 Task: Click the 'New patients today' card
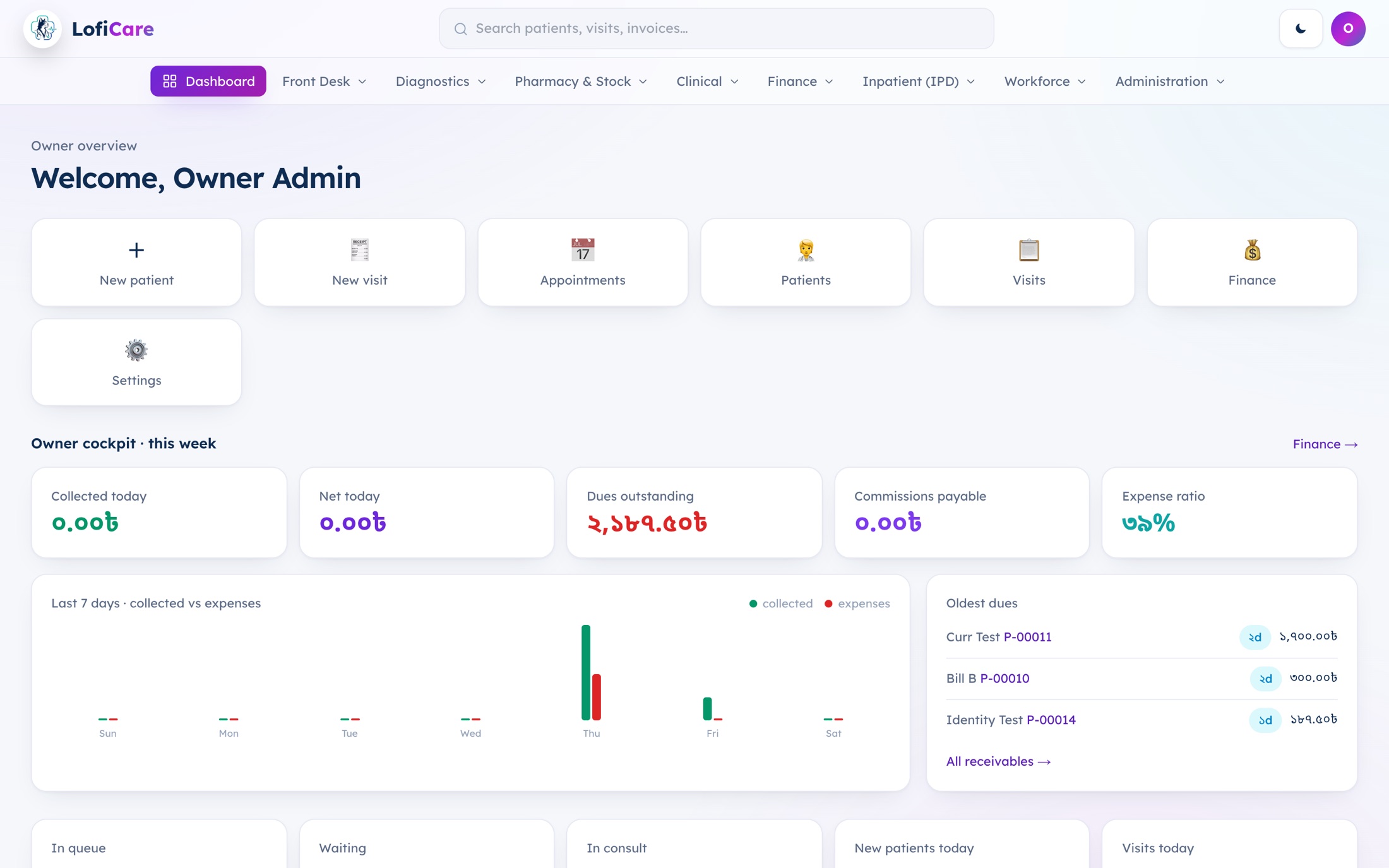(x=962, y=844)
